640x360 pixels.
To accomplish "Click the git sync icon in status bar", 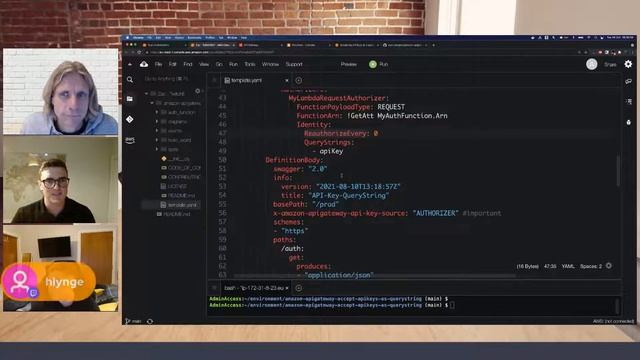I will click(x=150, y=321).
